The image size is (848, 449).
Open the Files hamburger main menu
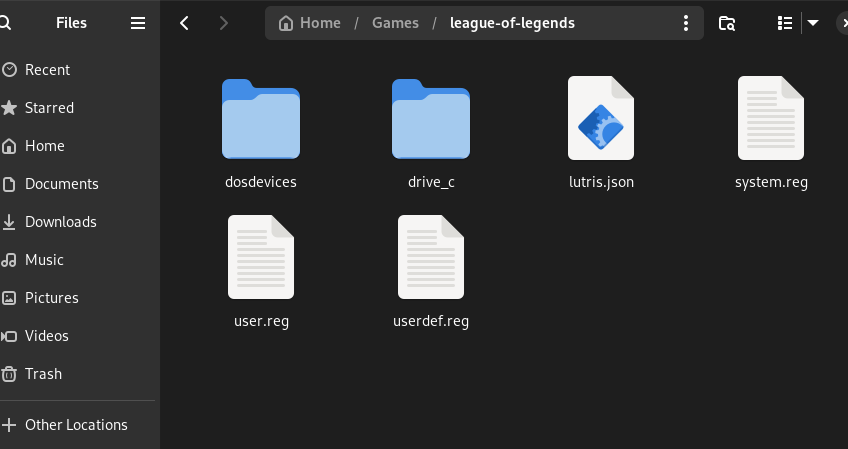[138, 23]
